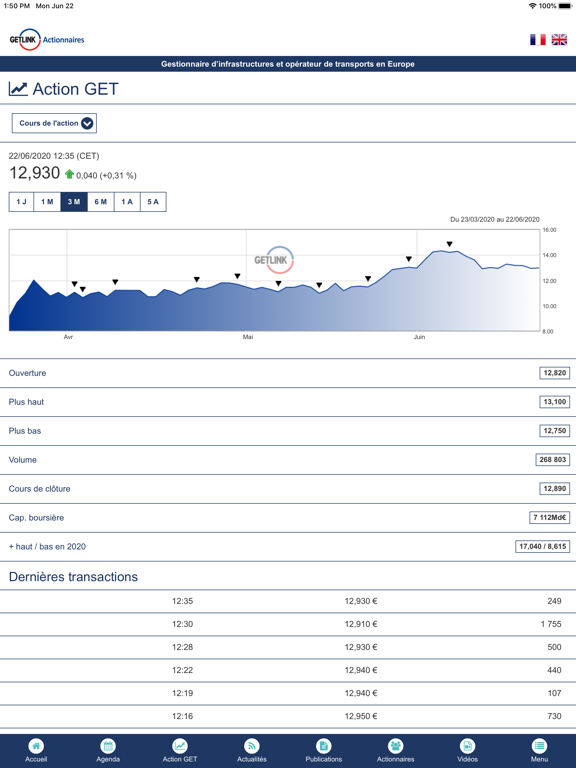
Task: Click the 17,040 / 8,615 yearly range value
Action: (543, 546)
